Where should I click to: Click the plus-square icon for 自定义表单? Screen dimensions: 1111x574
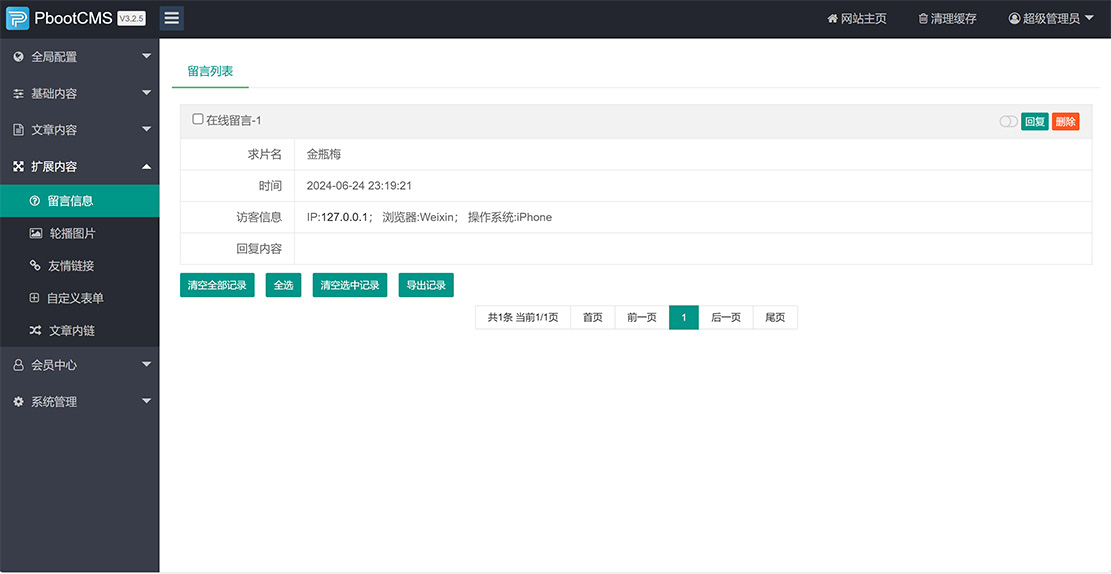[34, 298]
